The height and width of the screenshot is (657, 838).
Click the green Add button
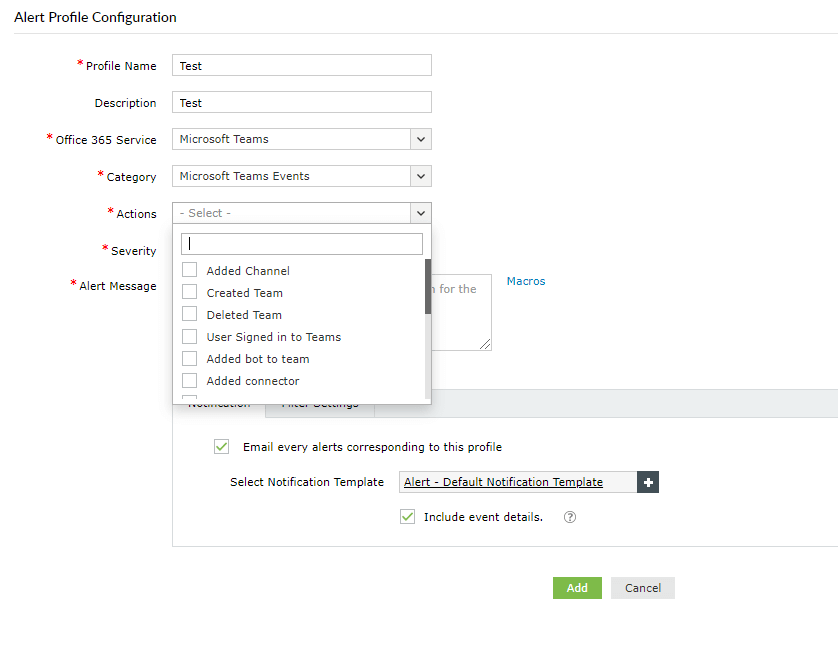click(x=577, y=588)
